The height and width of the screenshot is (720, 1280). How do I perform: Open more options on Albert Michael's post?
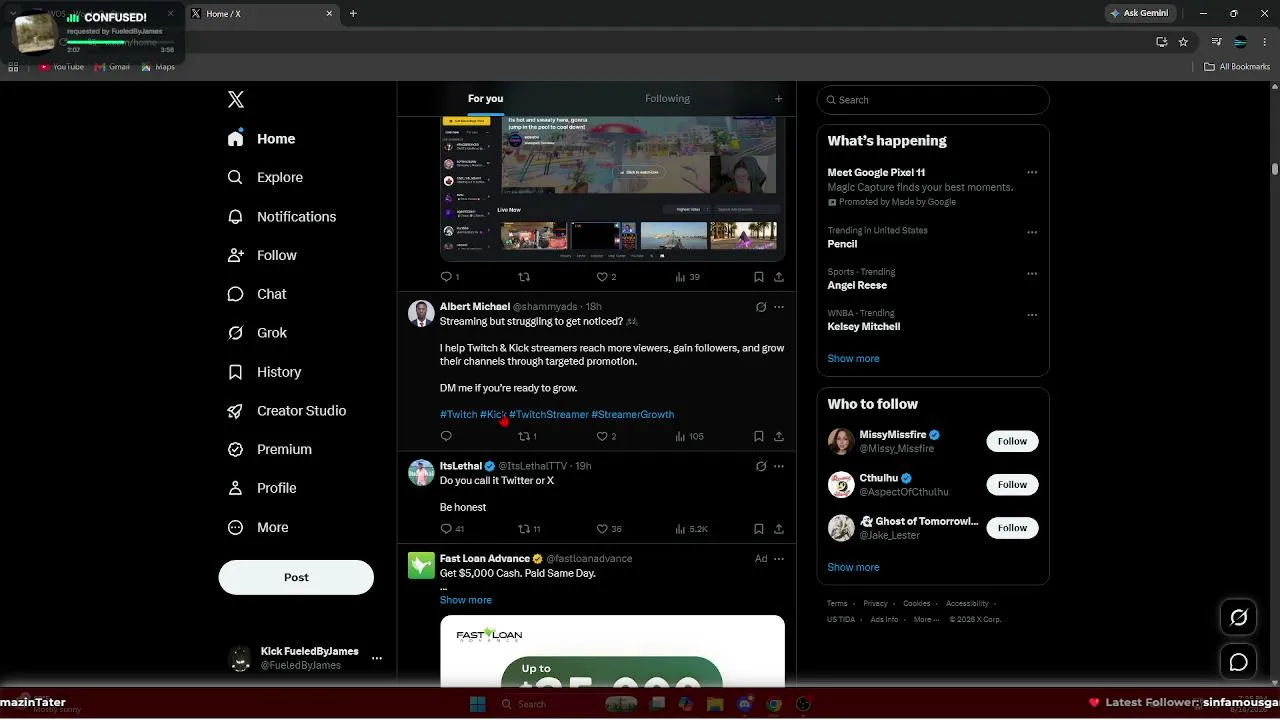[x=779, y=307]
